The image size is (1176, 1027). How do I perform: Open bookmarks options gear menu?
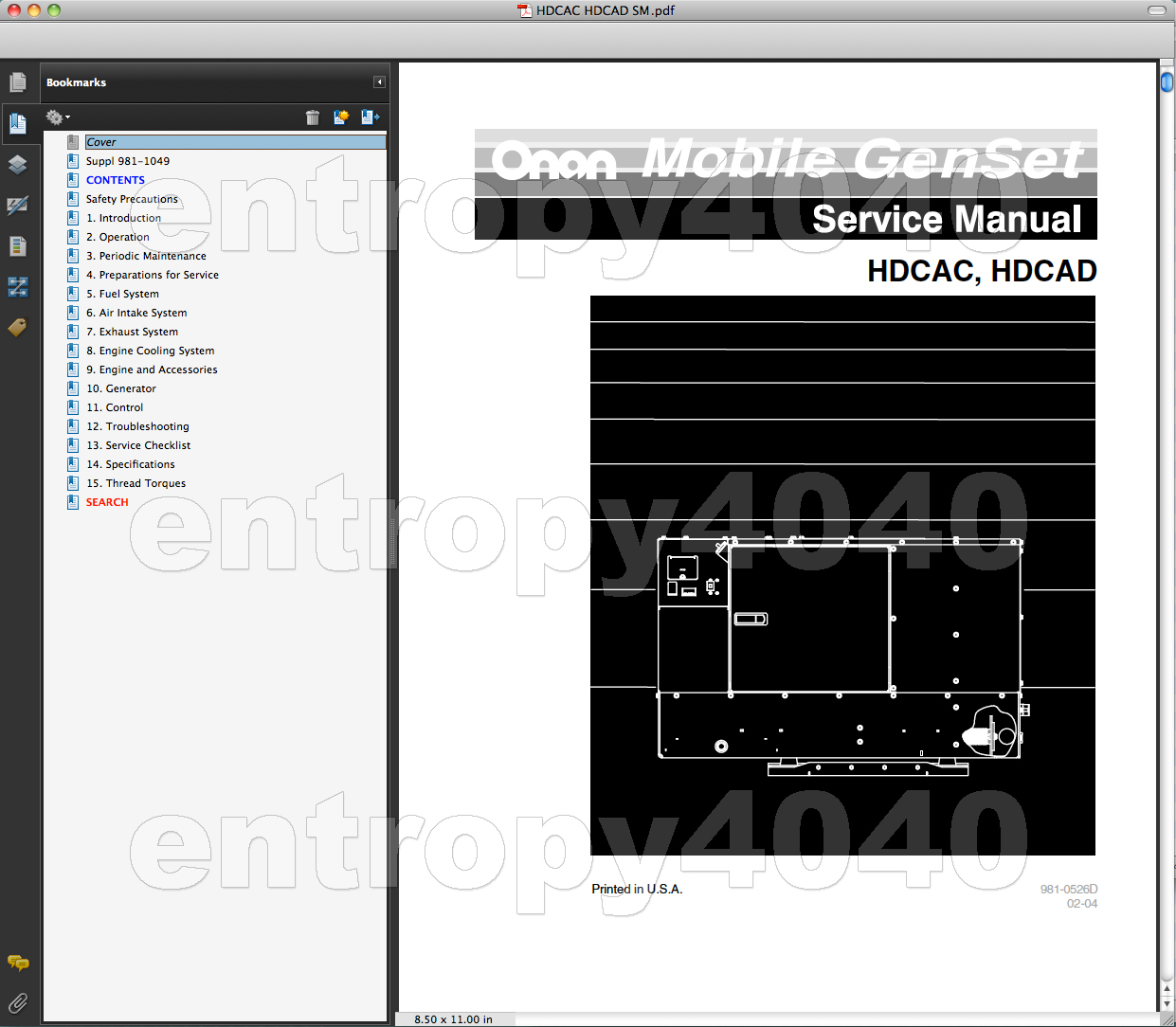click(x=57, y=117)
